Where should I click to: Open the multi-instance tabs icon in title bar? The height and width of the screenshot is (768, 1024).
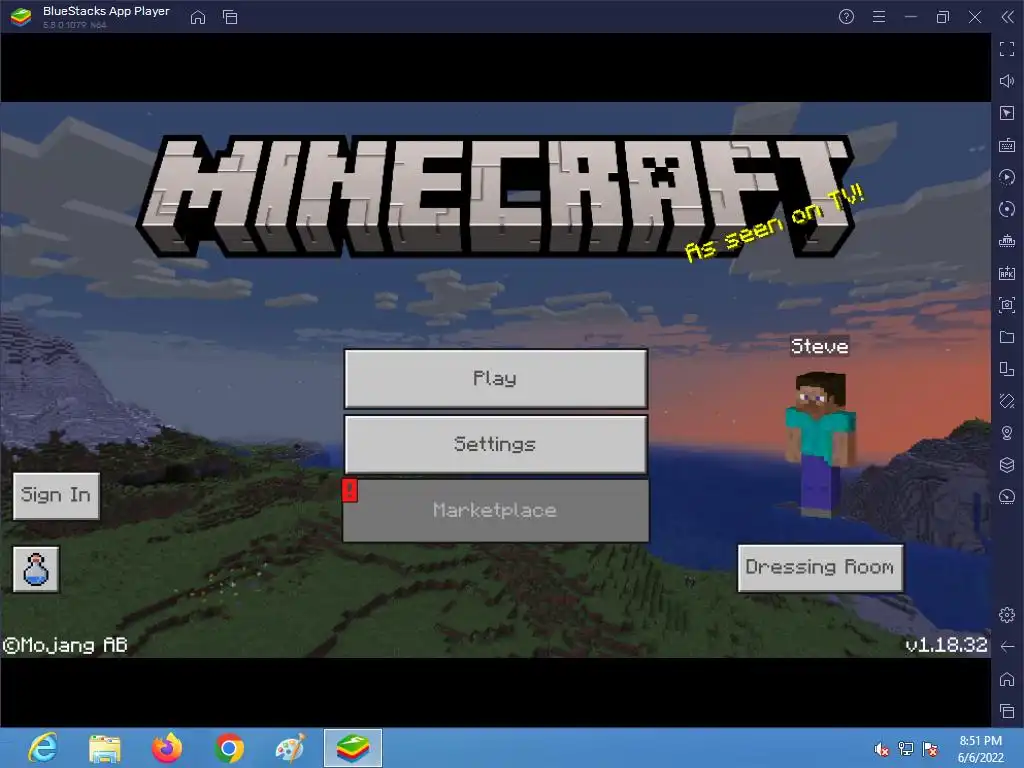230,17
